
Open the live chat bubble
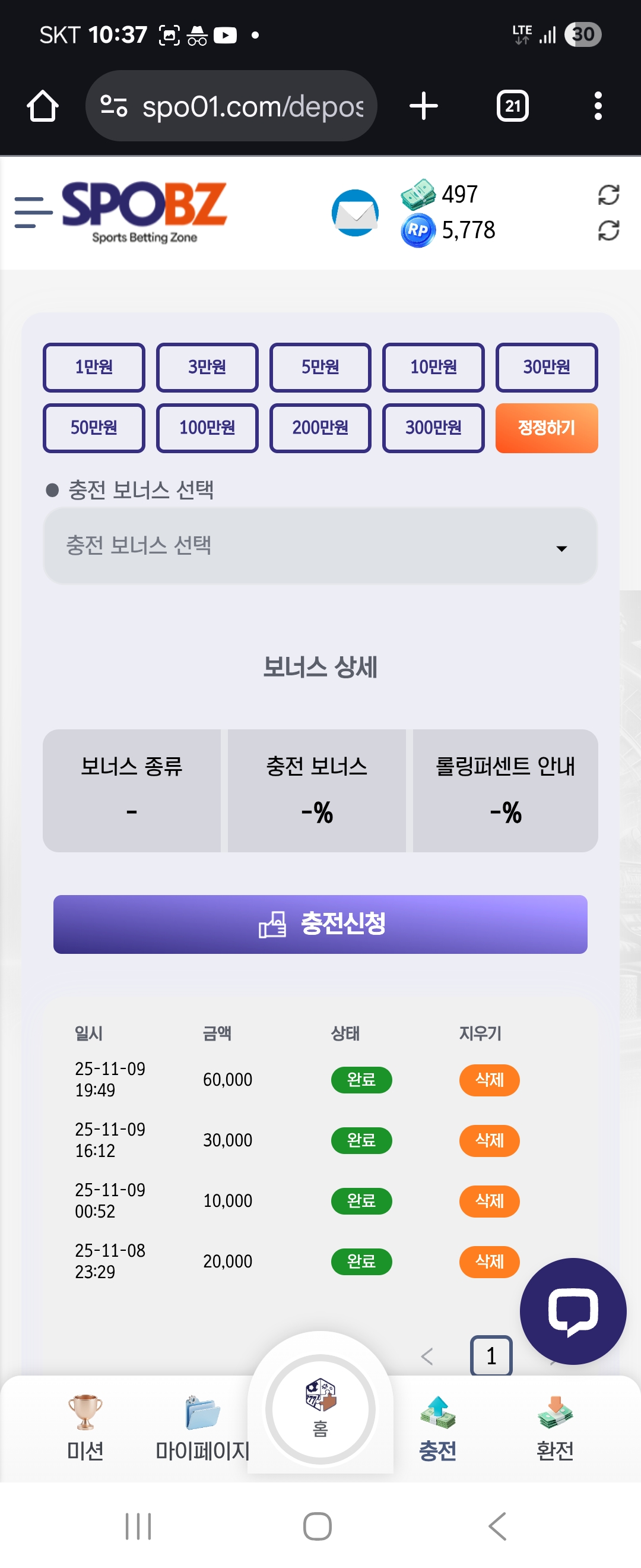(x=572, y=1310)
